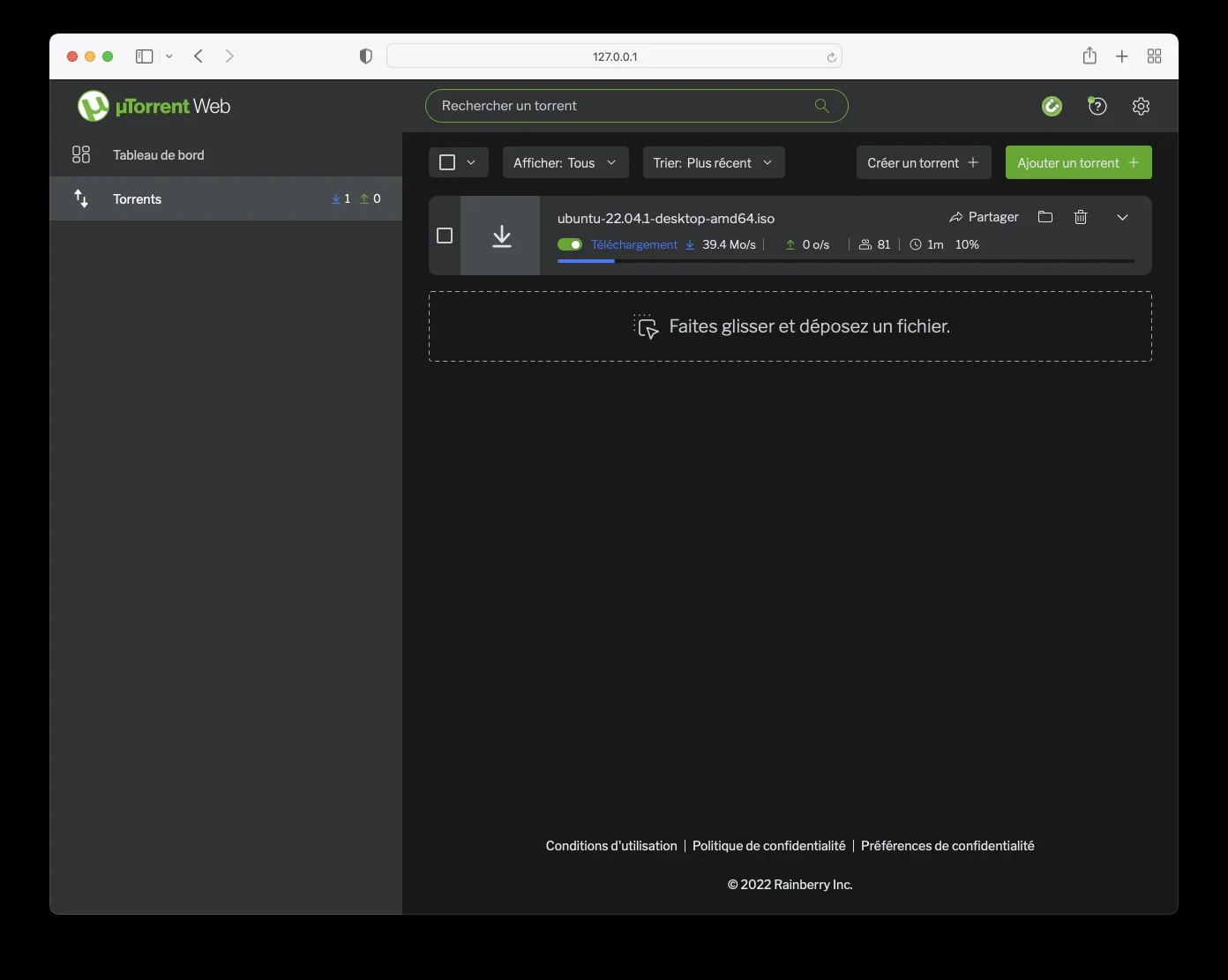Open the green speed status icon in the header
Image resolution: width=1228 pixels, height=980 pixels.
(1052, 106)
